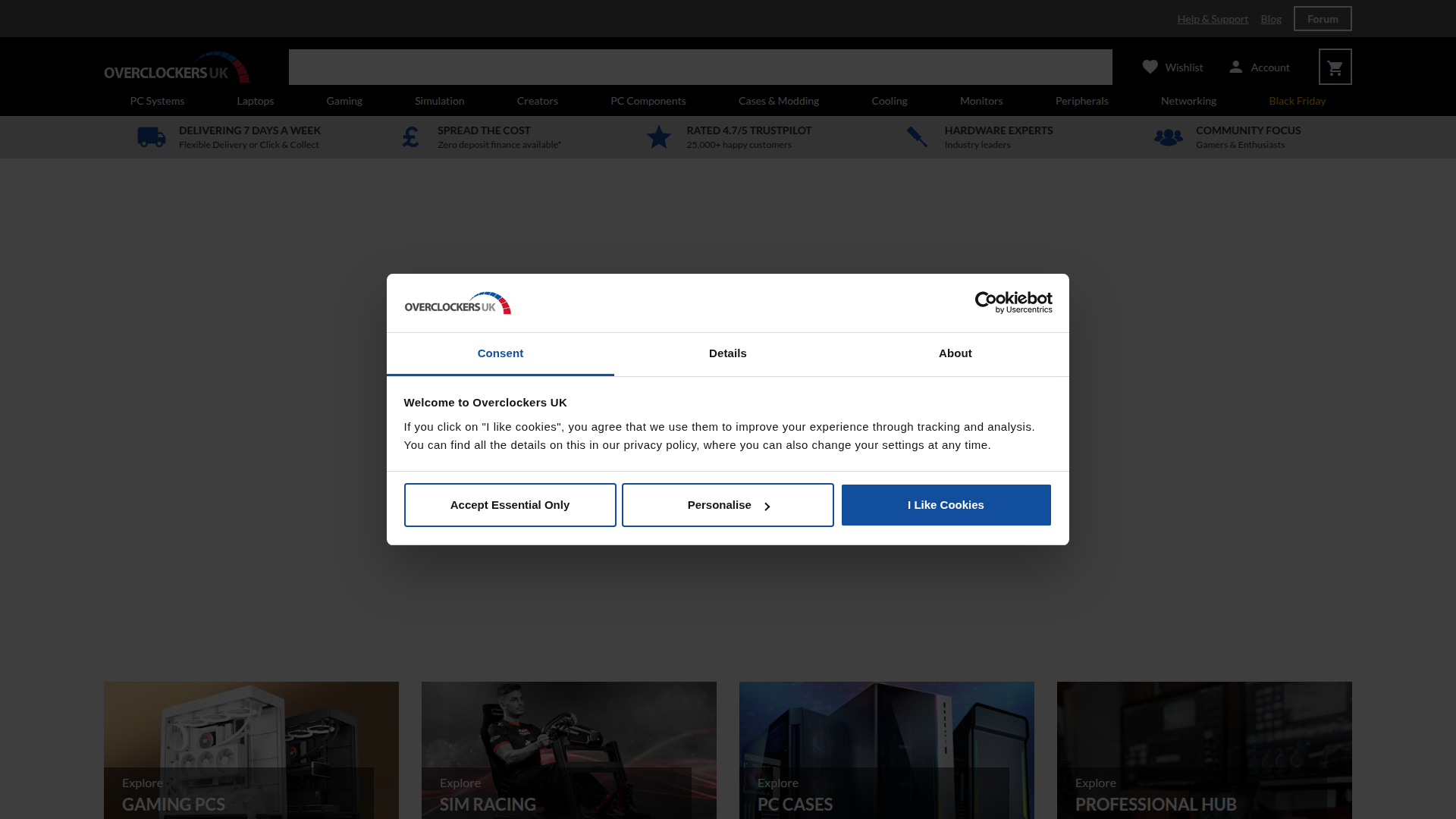Viewport: 1456px width, 819px height.
Task: Open the Gaming PCs explore tile
Action: click(x=250, y=750)
